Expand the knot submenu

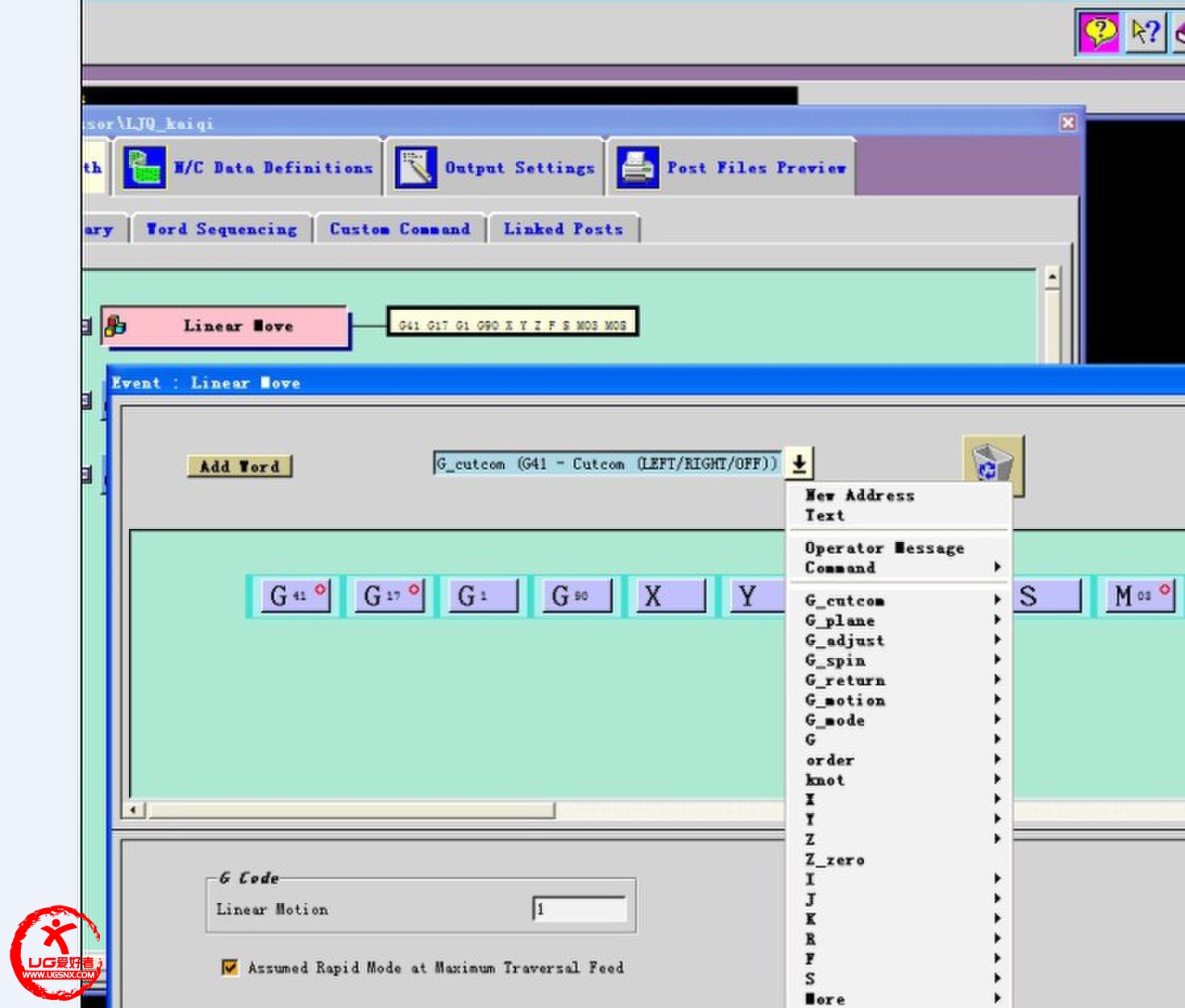point(898,780)
